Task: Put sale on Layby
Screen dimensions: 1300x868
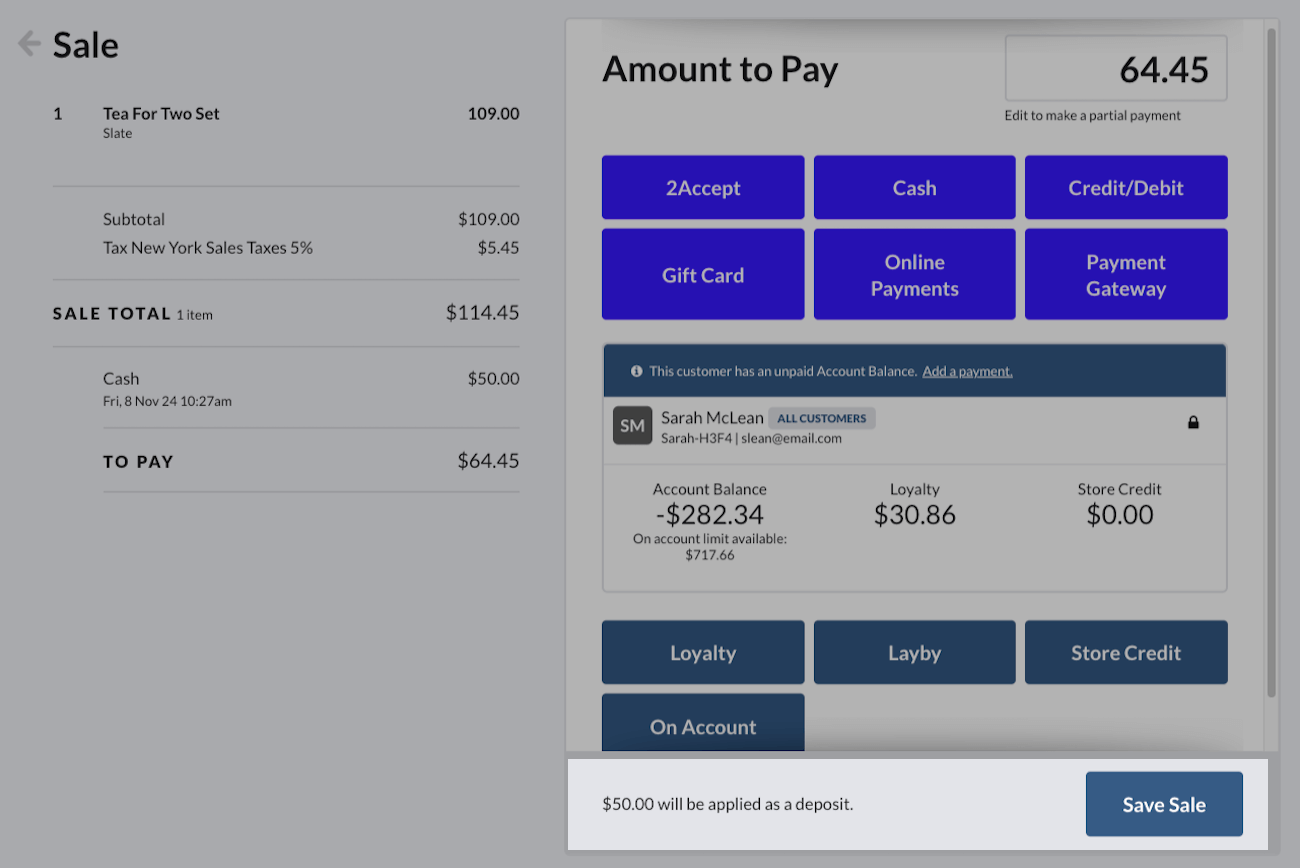Action: click(914, 653)
